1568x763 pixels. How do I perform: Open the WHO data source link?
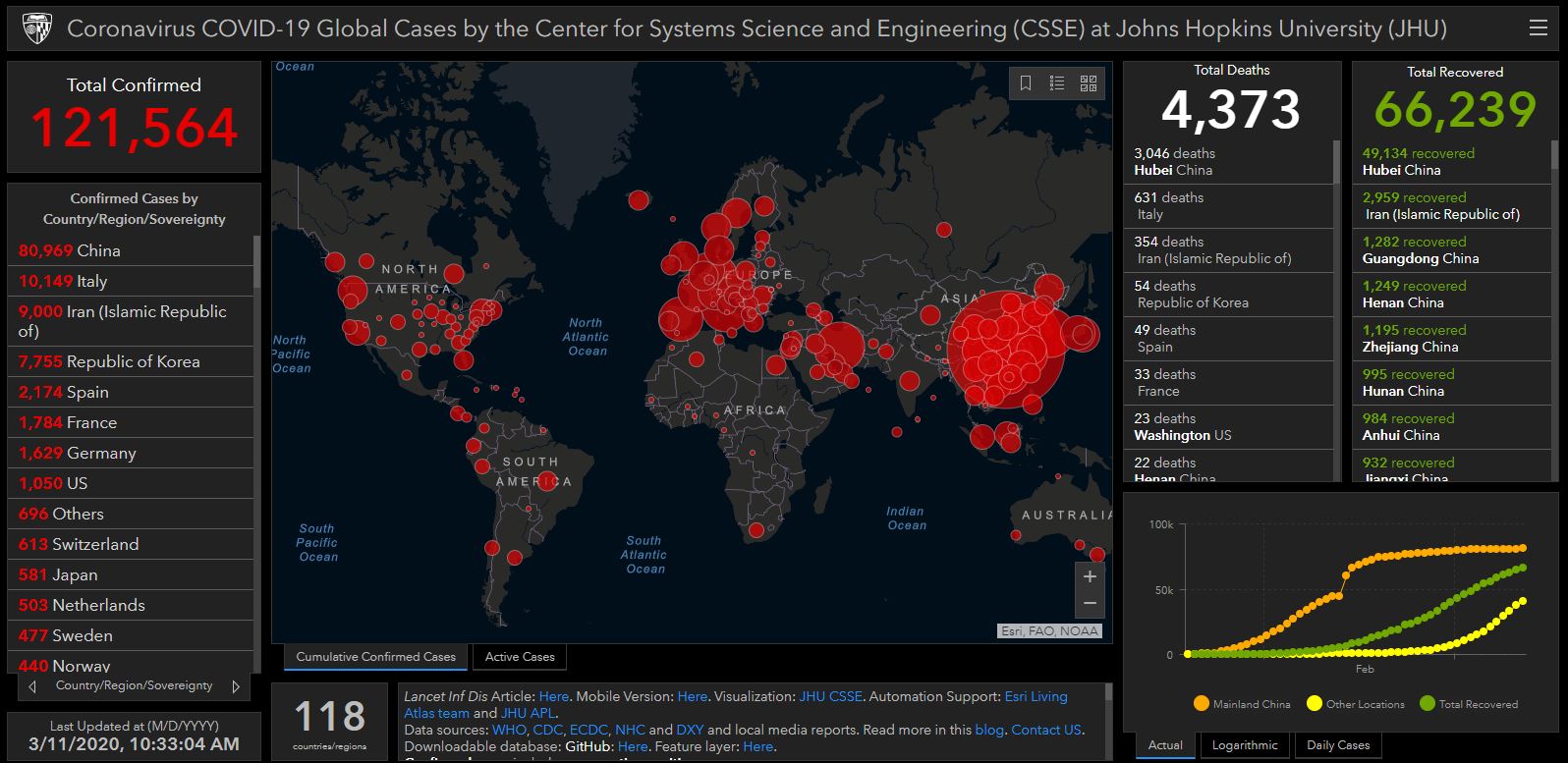pyautogui.click(x=507, y=730)
